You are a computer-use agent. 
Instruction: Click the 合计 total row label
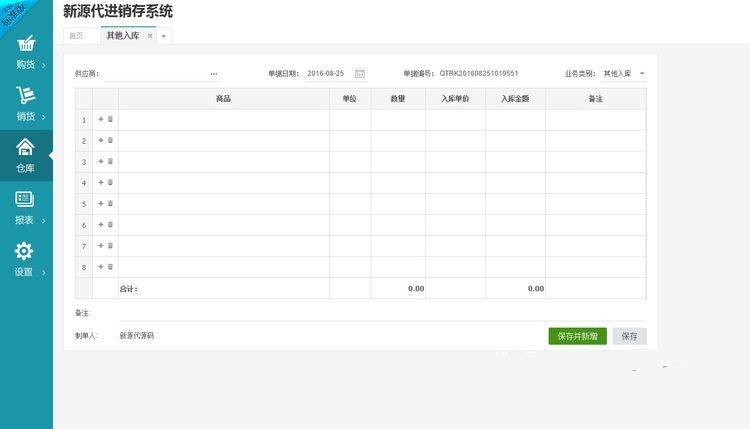coord(128,289)
